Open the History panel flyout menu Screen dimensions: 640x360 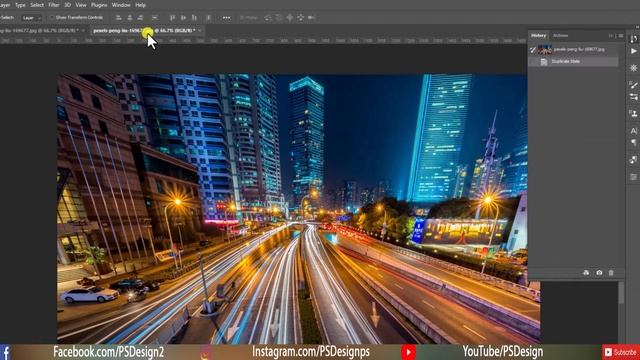620,36
